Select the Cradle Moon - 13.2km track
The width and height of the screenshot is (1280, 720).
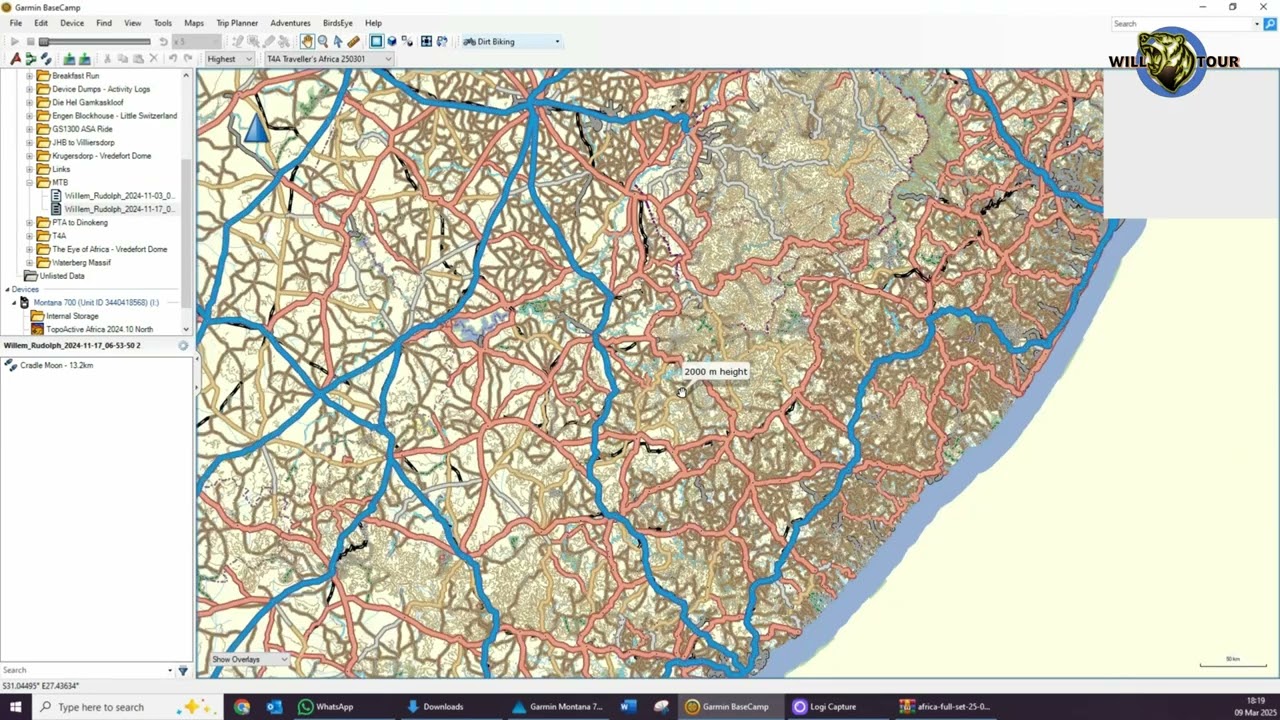[56, 365]
